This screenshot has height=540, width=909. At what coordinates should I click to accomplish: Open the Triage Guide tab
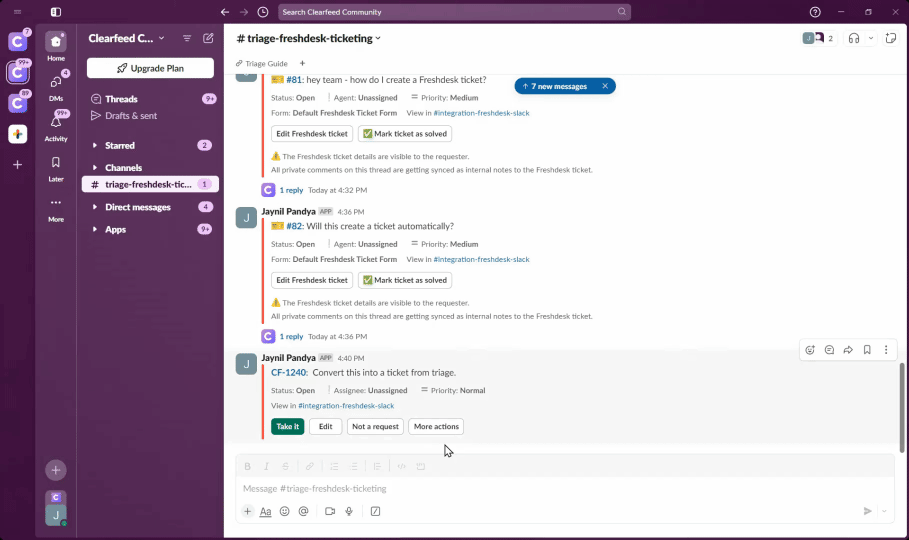pyautogui.click(x=262, y=63)
